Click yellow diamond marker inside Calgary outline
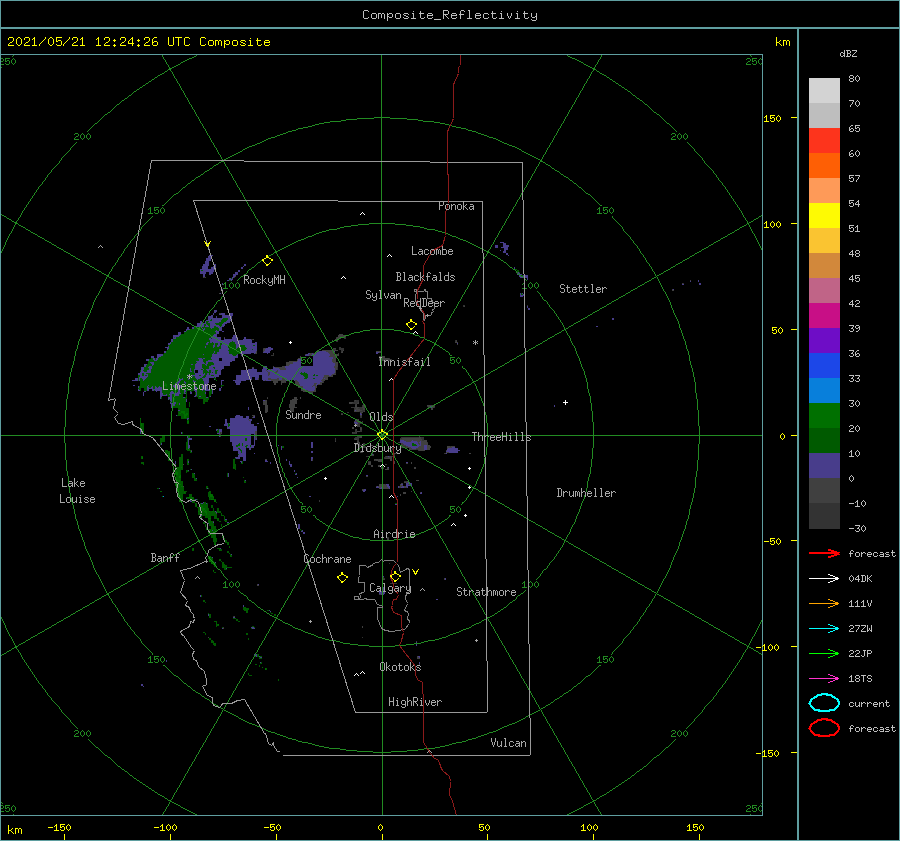Screen dimensions: 900x841 click(x=395, y=576)
